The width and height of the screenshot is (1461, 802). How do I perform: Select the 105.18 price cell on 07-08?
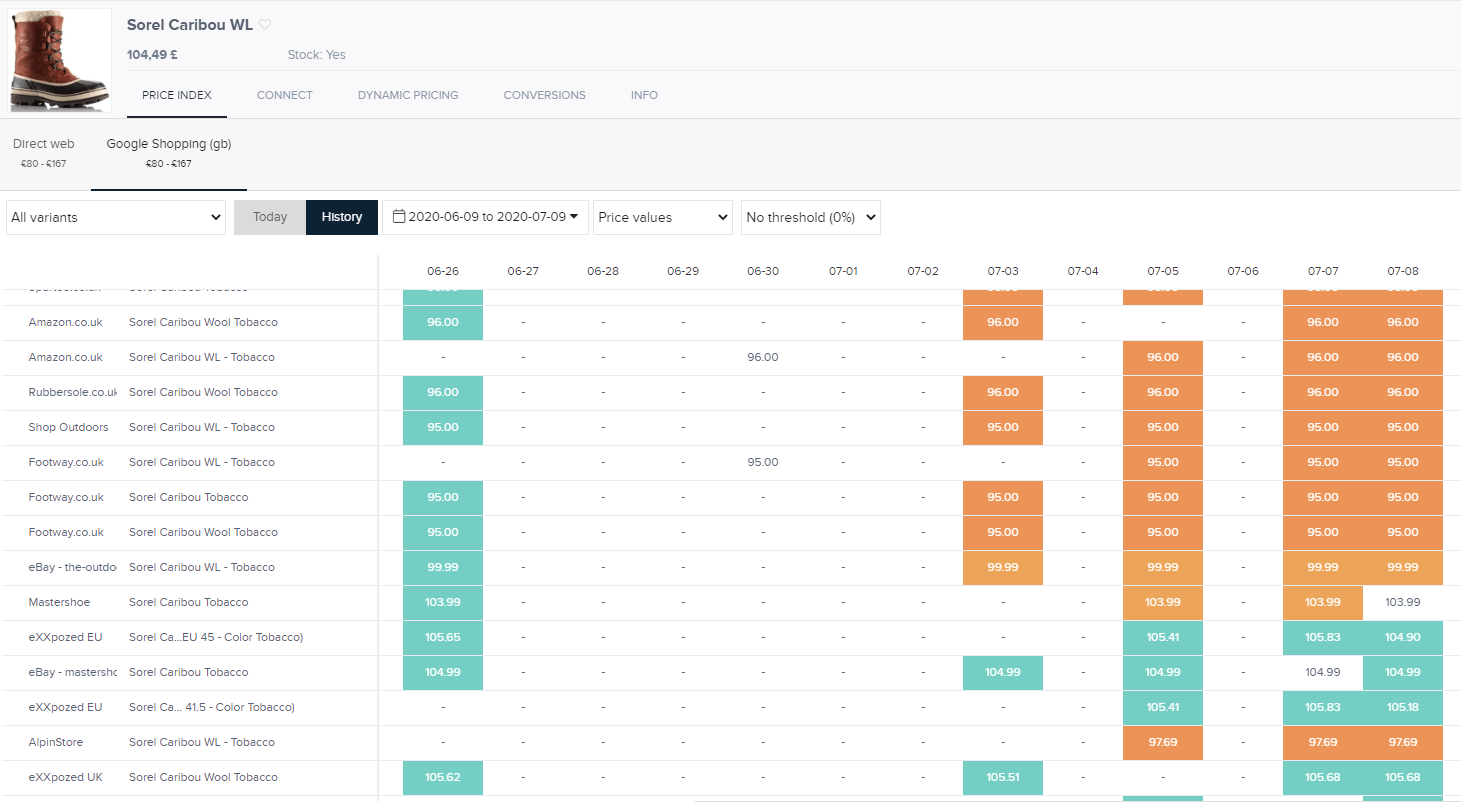1403,708
